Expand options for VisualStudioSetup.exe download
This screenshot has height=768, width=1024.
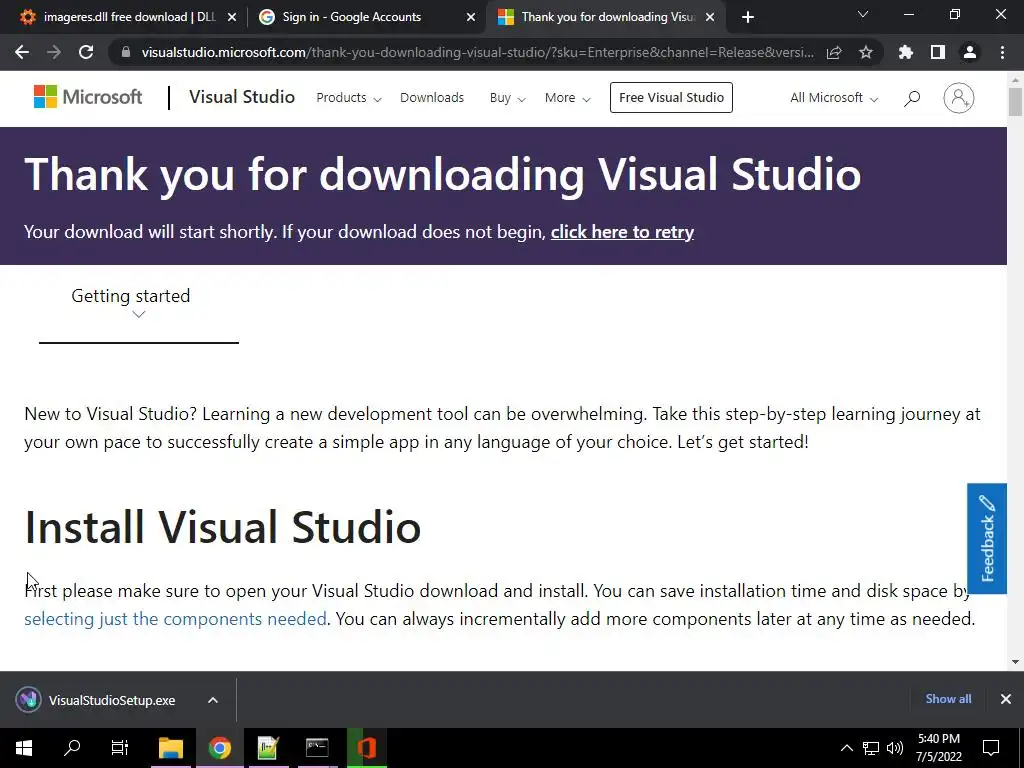click(x=213, y=700)
